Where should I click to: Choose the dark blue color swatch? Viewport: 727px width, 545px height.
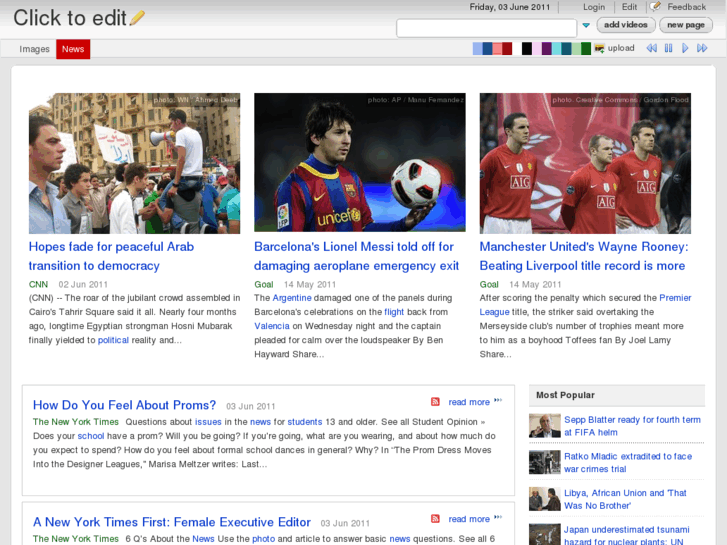[x=487, y=48]
